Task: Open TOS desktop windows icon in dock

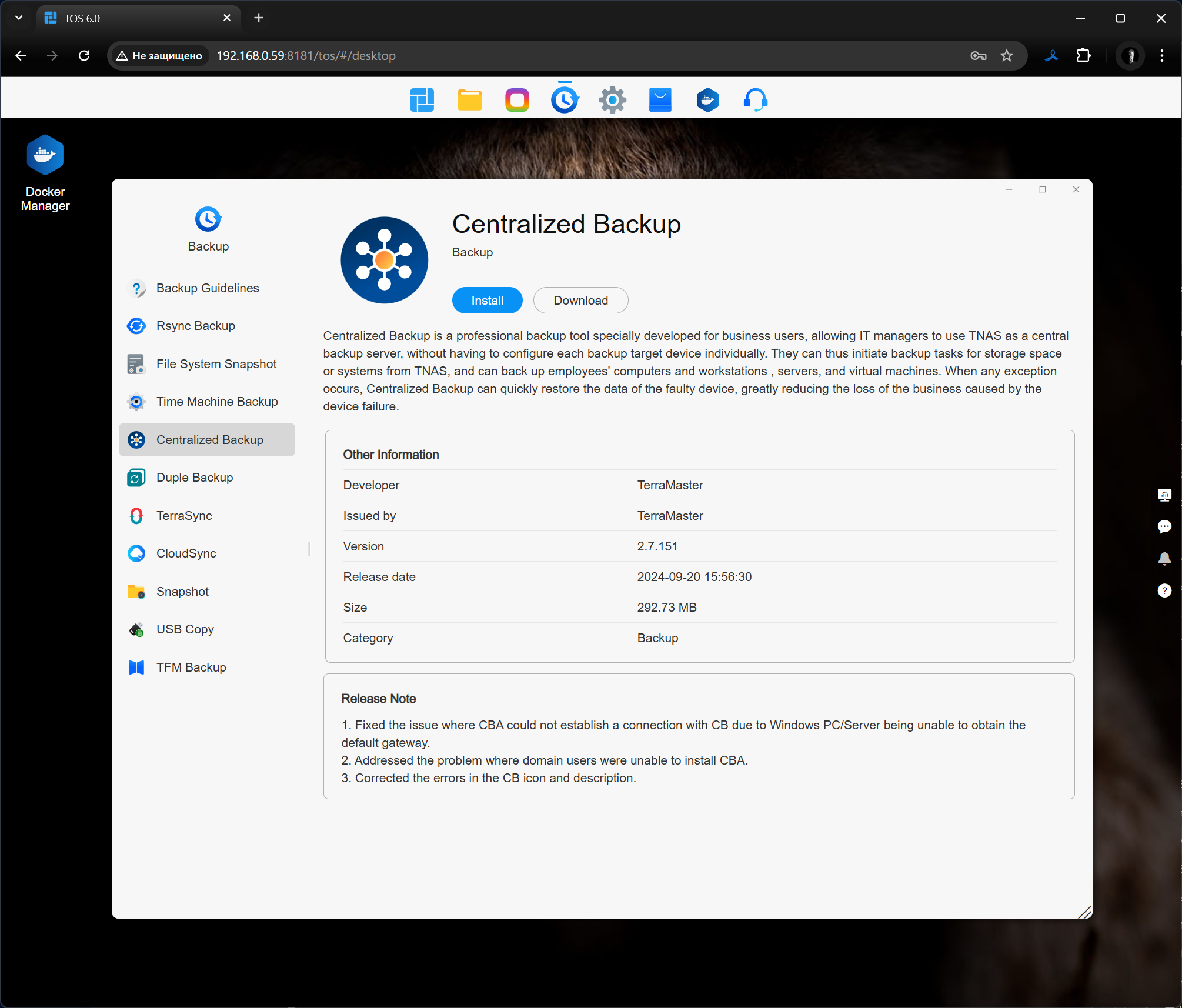Action: 422,100
